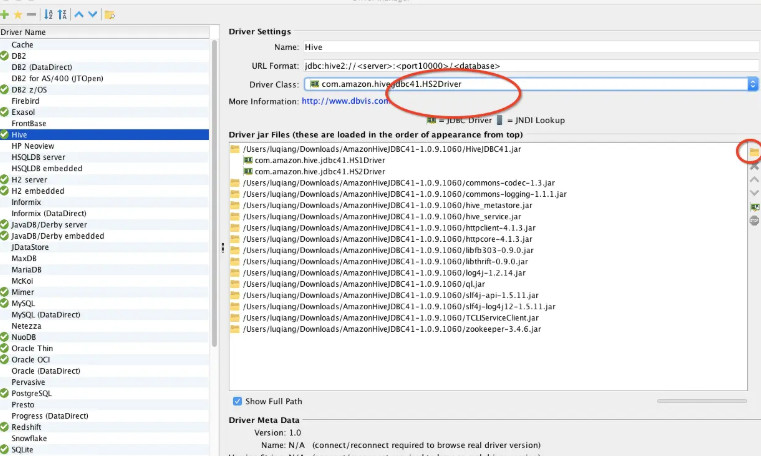Click the folder search driver finder icon
The height and width of the screenshot is (456, 761).
coord(110,15)
